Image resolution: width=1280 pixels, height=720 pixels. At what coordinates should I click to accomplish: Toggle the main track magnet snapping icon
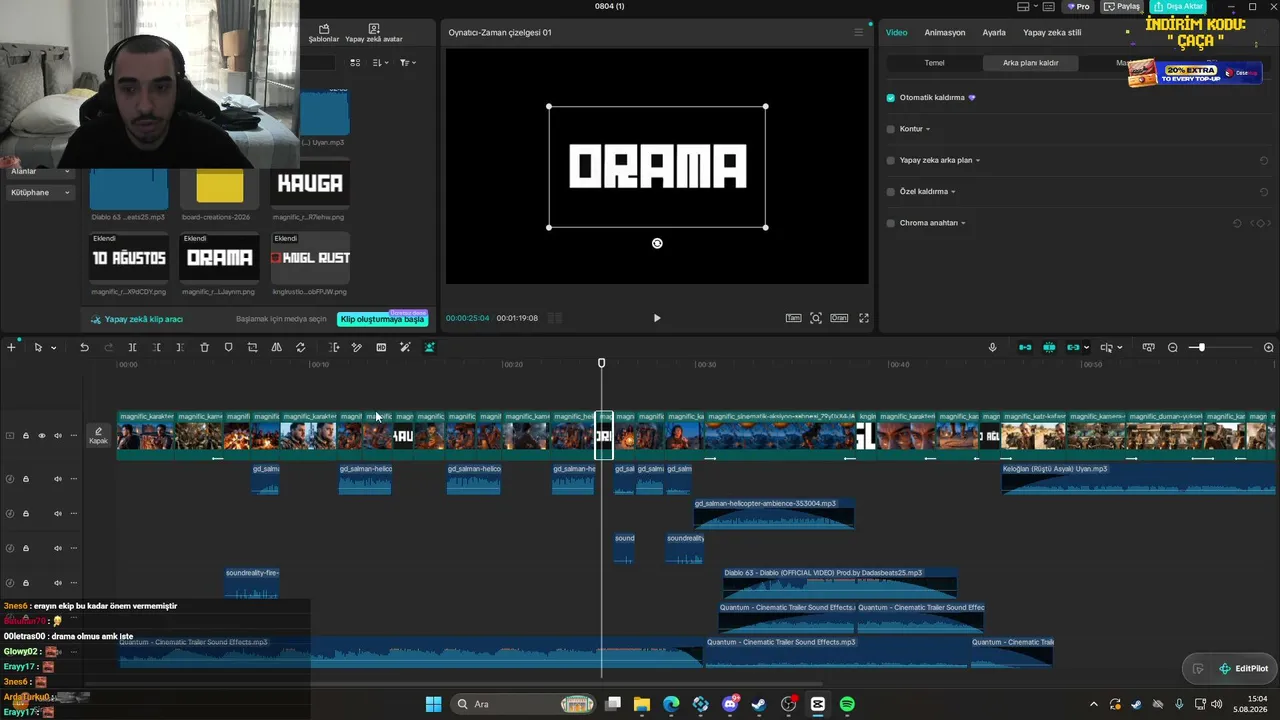click(x=1025, y=347)
